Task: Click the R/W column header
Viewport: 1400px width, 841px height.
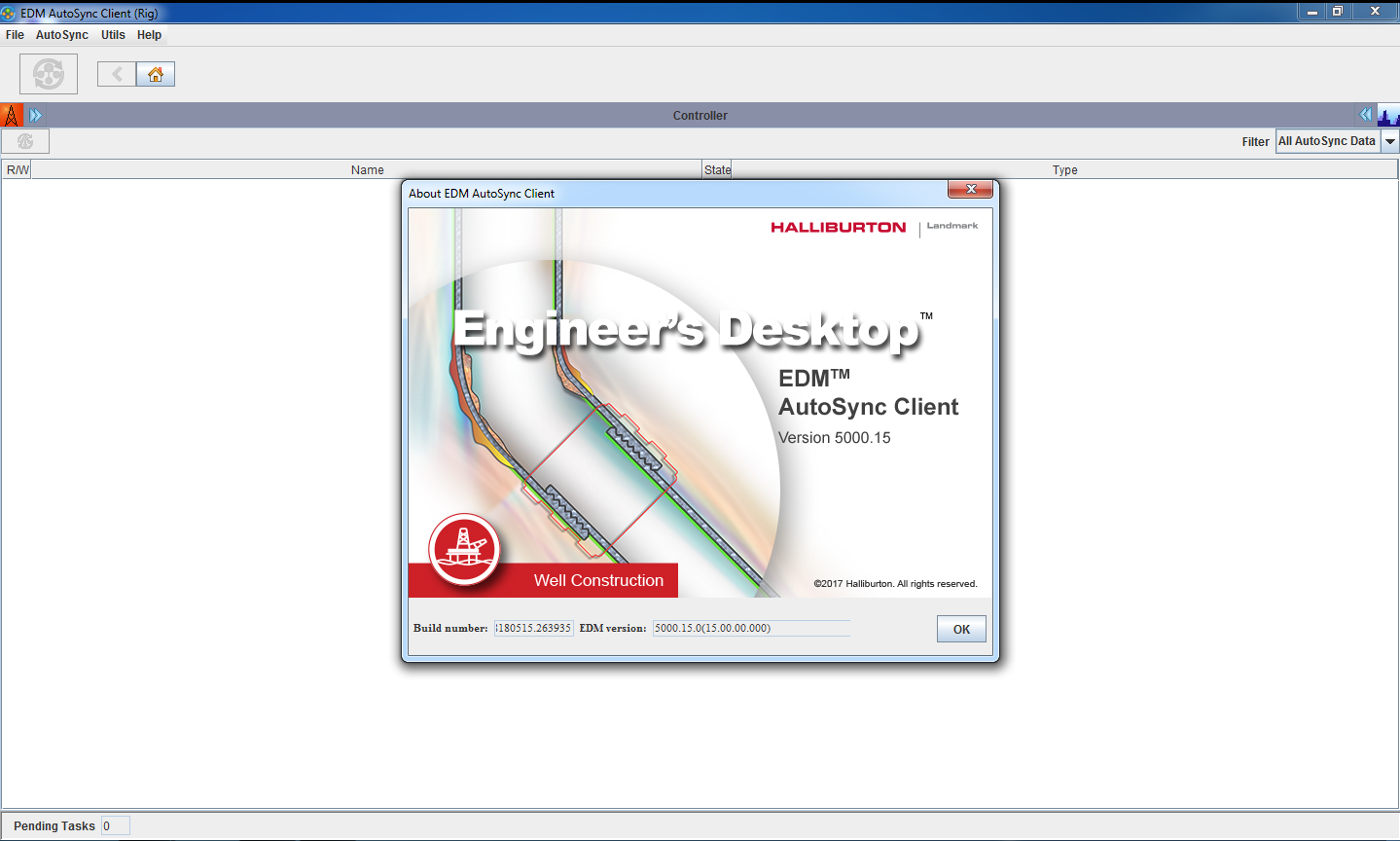Action: [x=18, y=169]
